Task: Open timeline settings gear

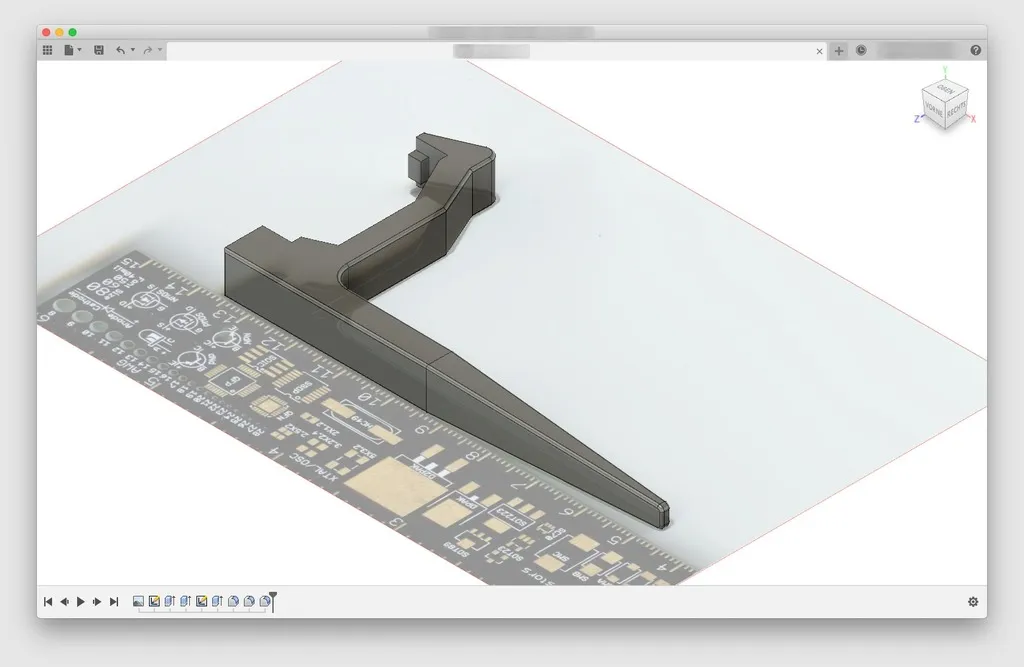Action: pyautogui.click(x=973, y=602)
